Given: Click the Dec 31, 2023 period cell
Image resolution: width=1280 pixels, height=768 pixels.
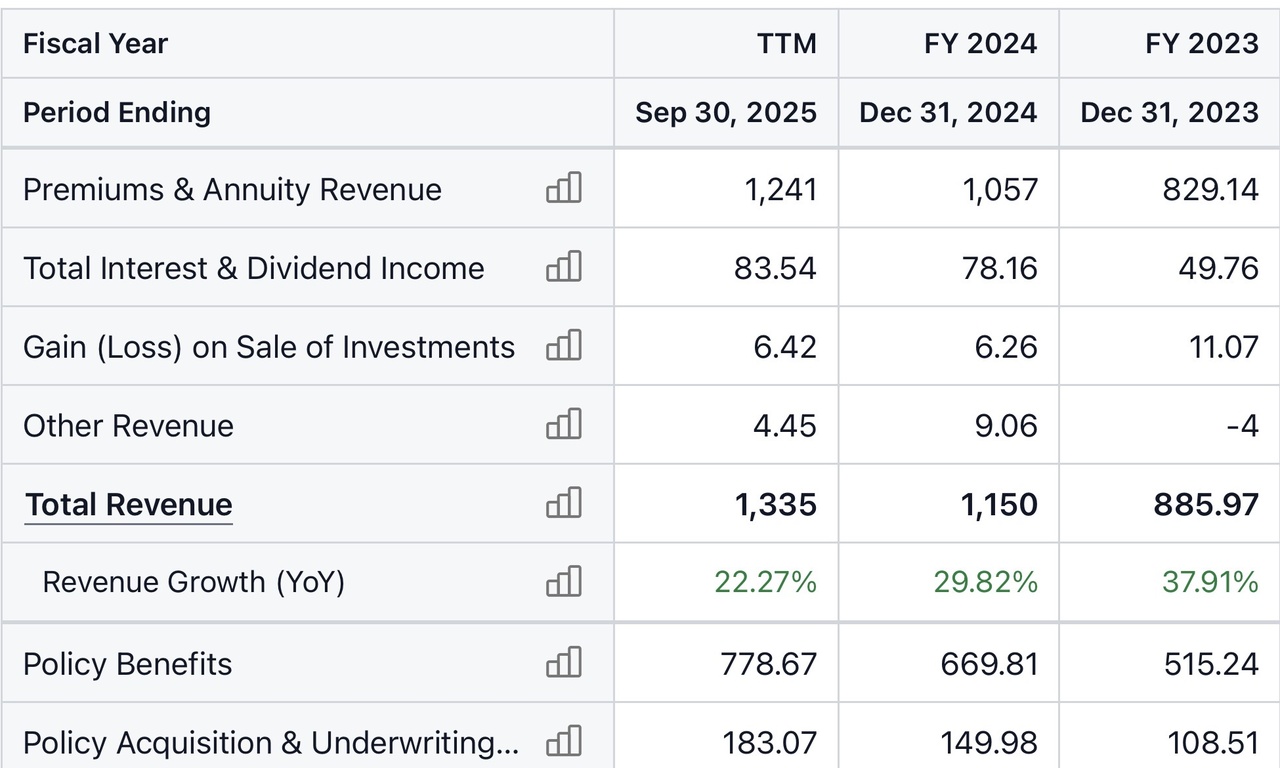Looking at the screenshot, I should 1169,112.
